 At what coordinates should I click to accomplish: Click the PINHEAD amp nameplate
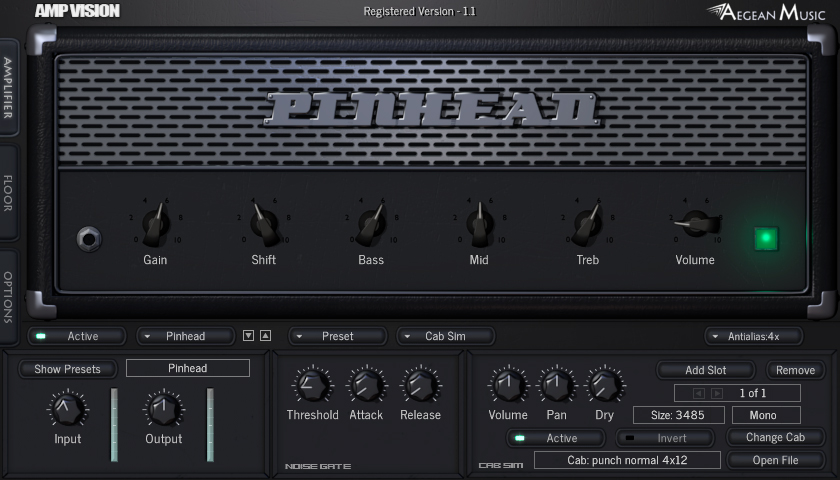(432, 109)
